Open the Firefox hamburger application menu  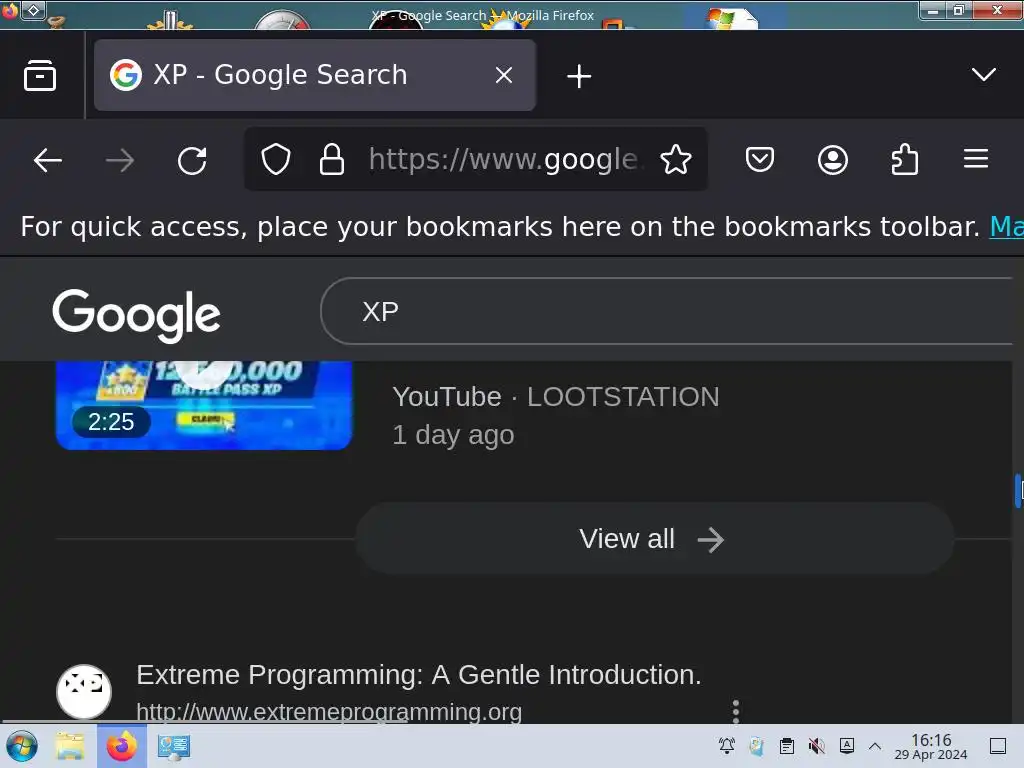point(976,159)
